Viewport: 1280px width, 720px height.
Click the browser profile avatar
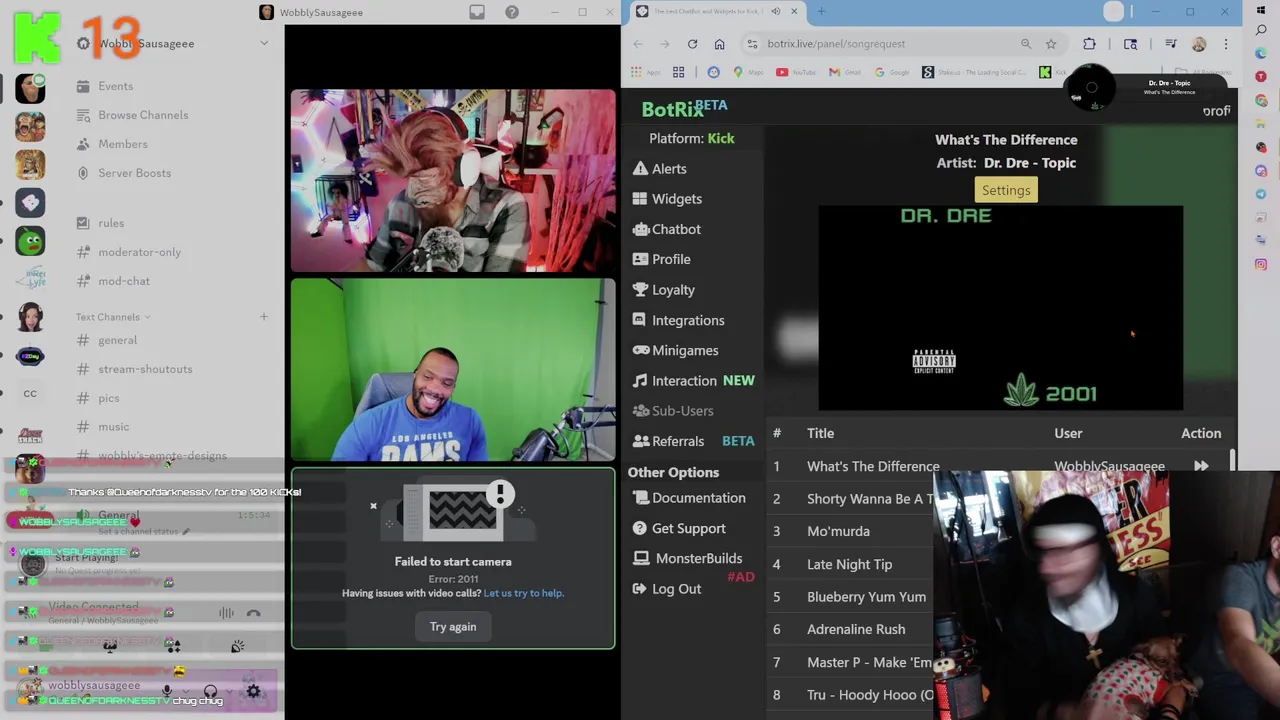point(1199,44)
